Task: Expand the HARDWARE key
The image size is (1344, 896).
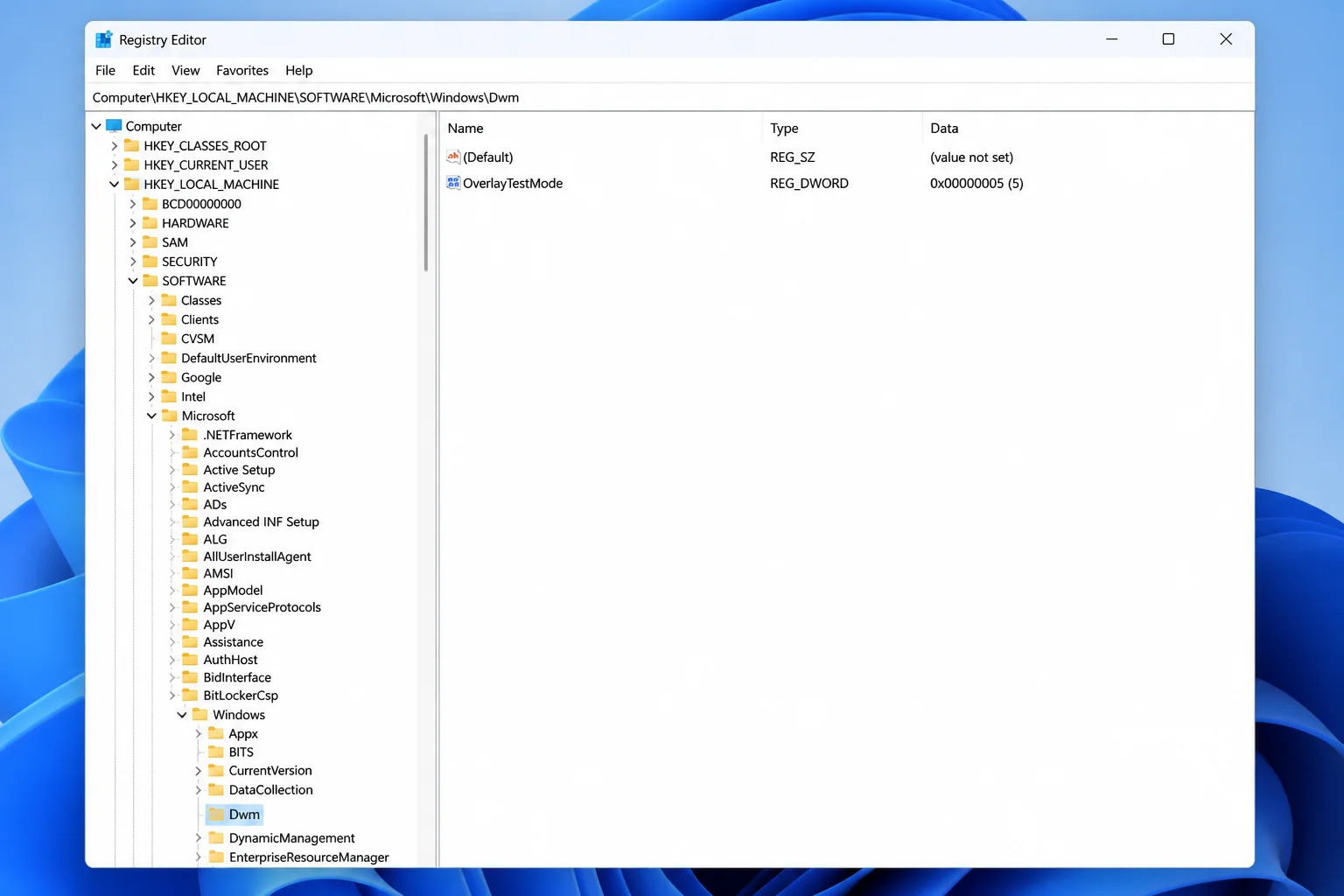Action: pos(133,222)
